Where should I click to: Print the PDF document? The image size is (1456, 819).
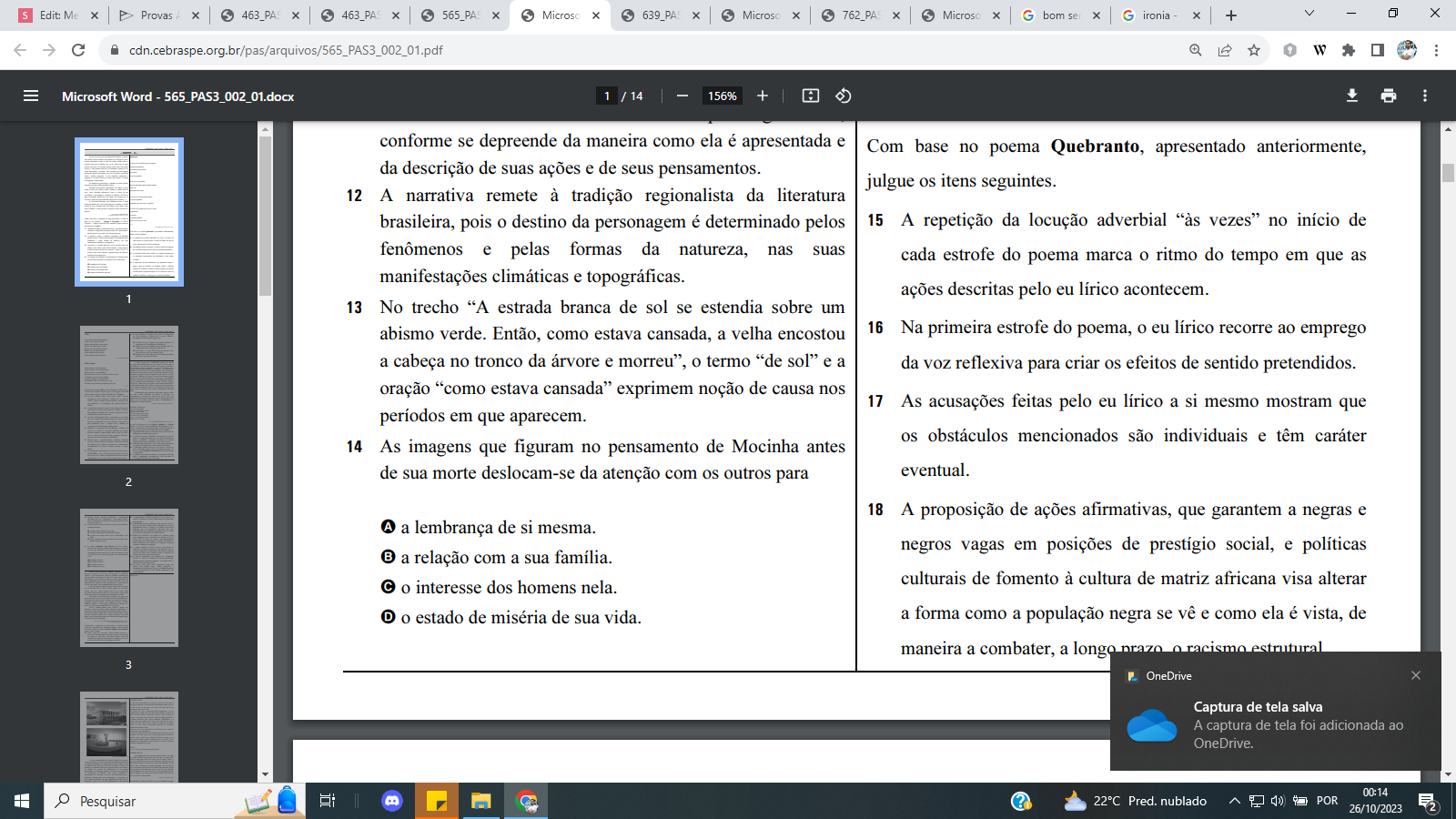[x=1389, y=96]
